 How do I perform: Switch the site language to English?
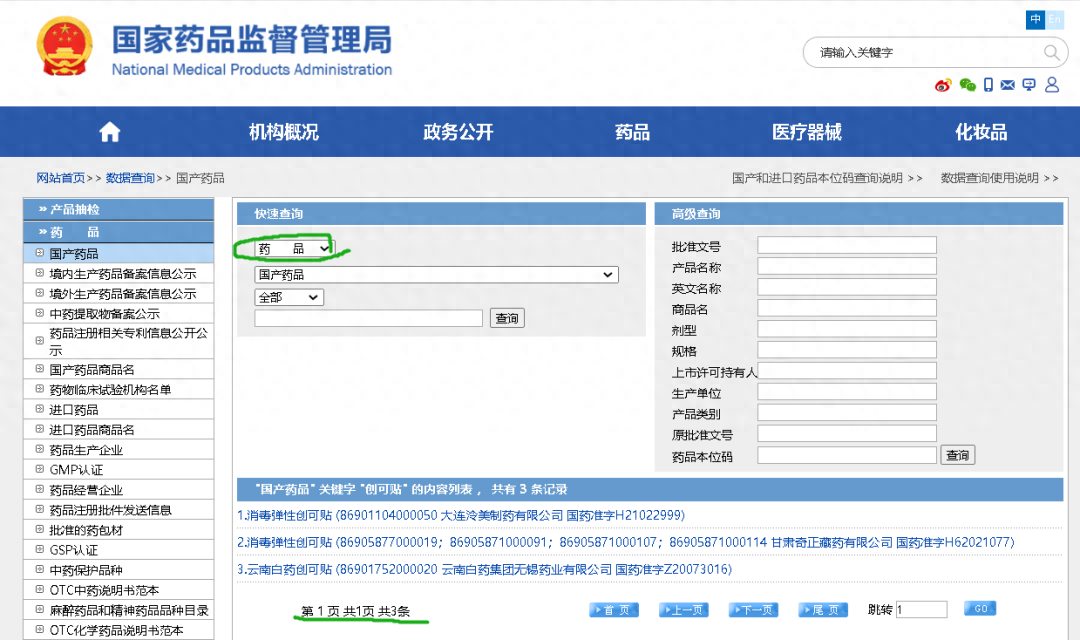(1056, 19)
